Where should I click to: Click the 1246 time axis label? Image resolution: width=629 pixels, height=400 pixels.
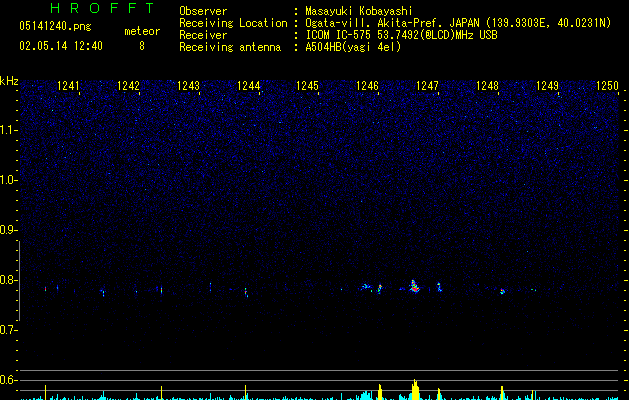tap(367, 86)
